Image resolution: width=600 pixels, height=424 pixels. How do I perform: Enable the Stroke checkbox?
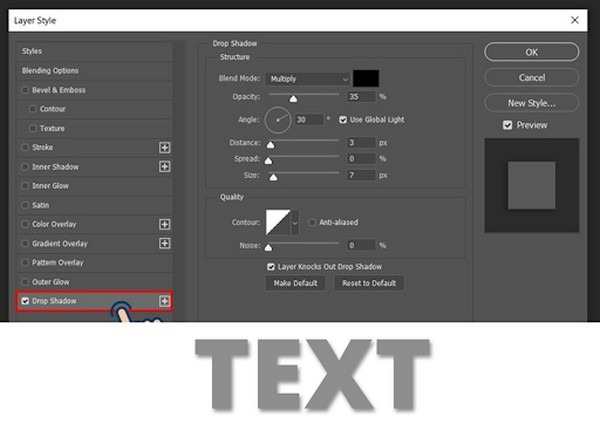tap(25, 147)
